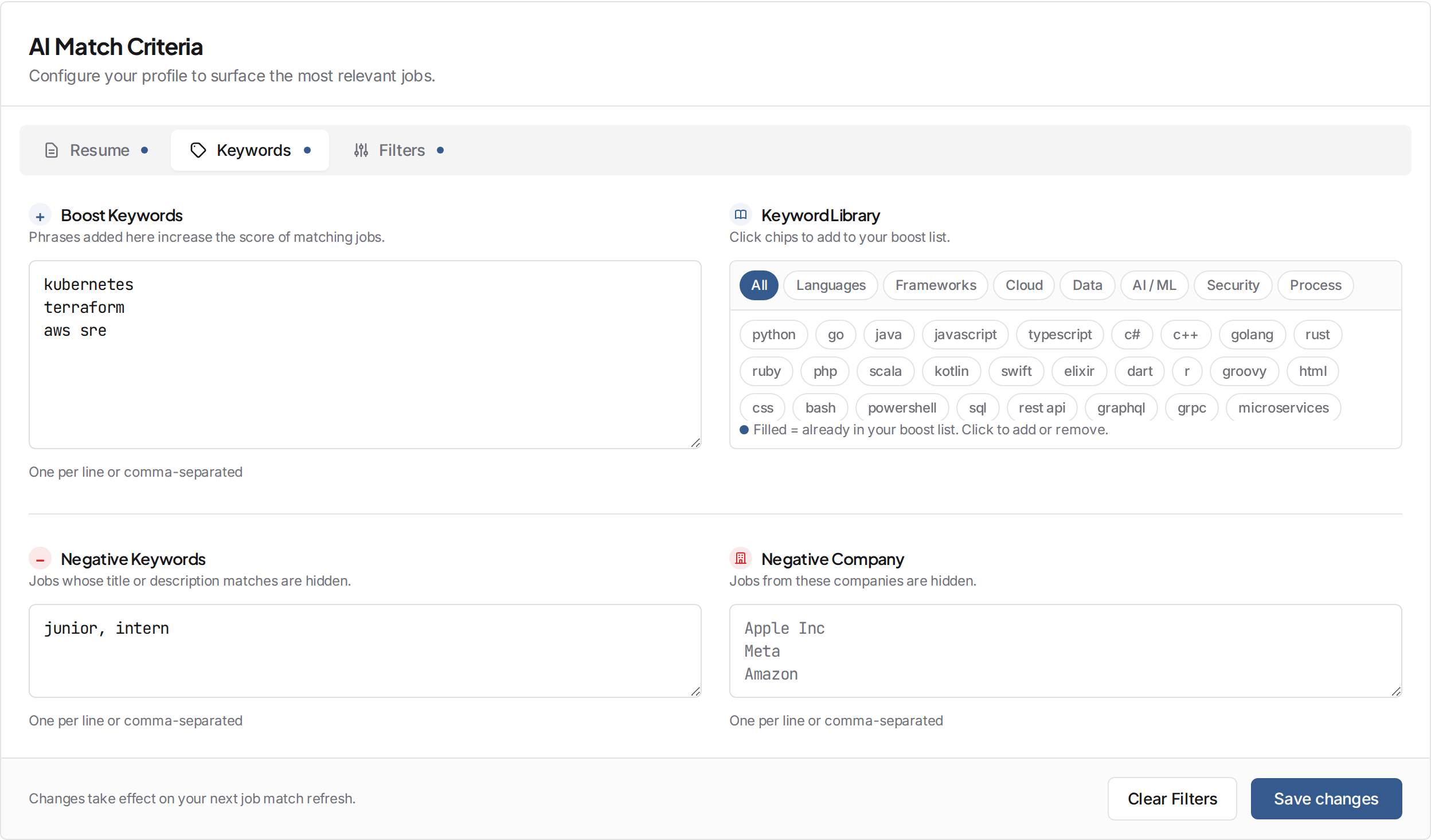Add the go keyword chip
The height and width of the screenshot is (840, 1431).
click(x=835, y=335)
